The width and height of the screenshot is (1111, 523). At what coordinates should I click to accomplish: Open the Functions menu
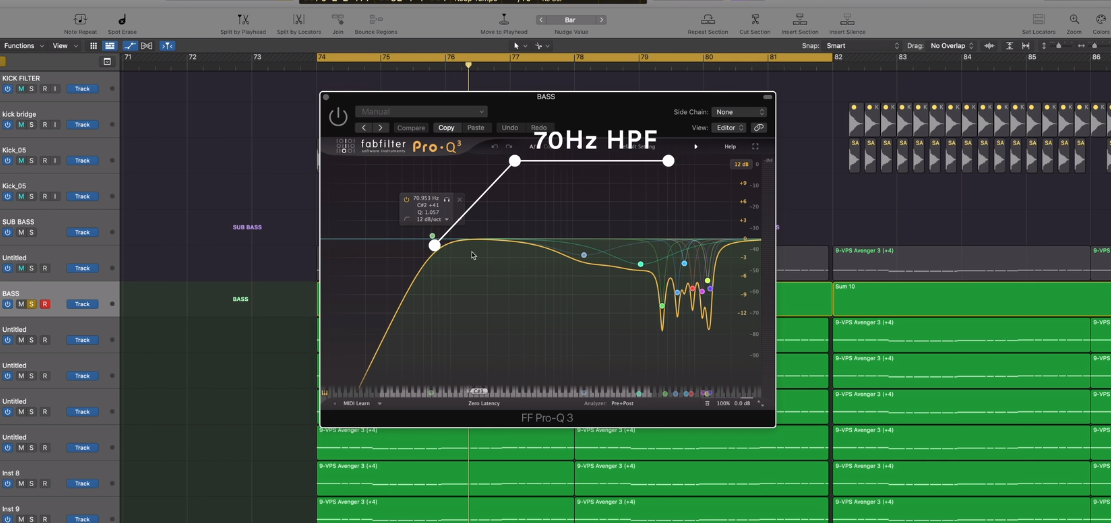tap(23, 45)
